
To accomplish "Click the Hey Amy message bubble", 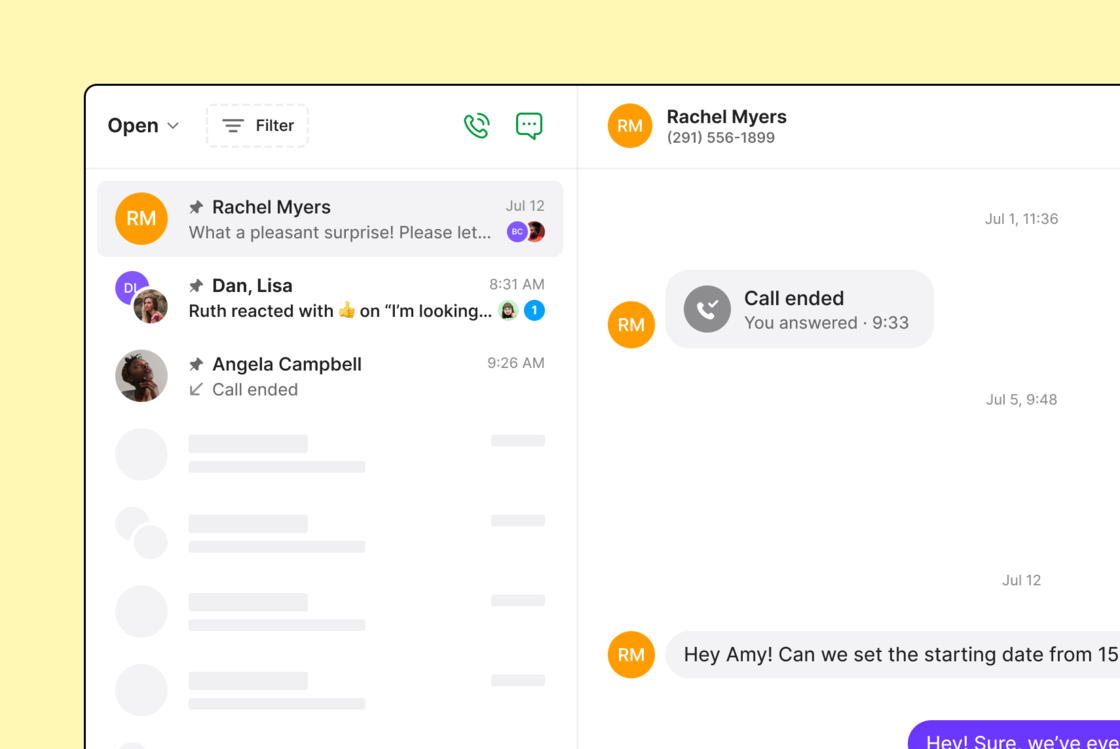I will point(893,654).
